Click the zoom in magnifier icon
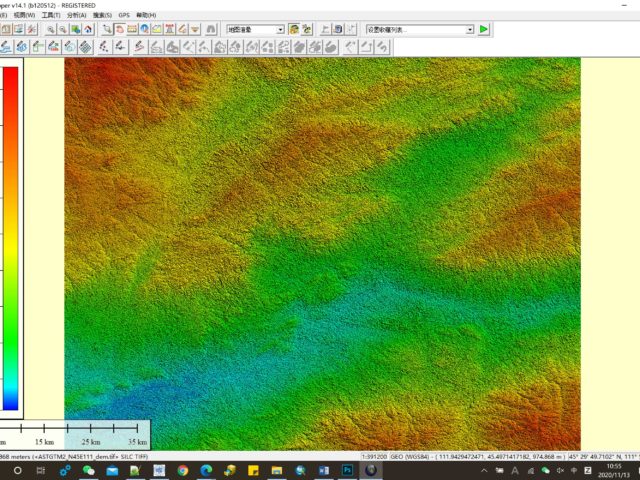The image size is (640, 480). [x=49, y=30]
